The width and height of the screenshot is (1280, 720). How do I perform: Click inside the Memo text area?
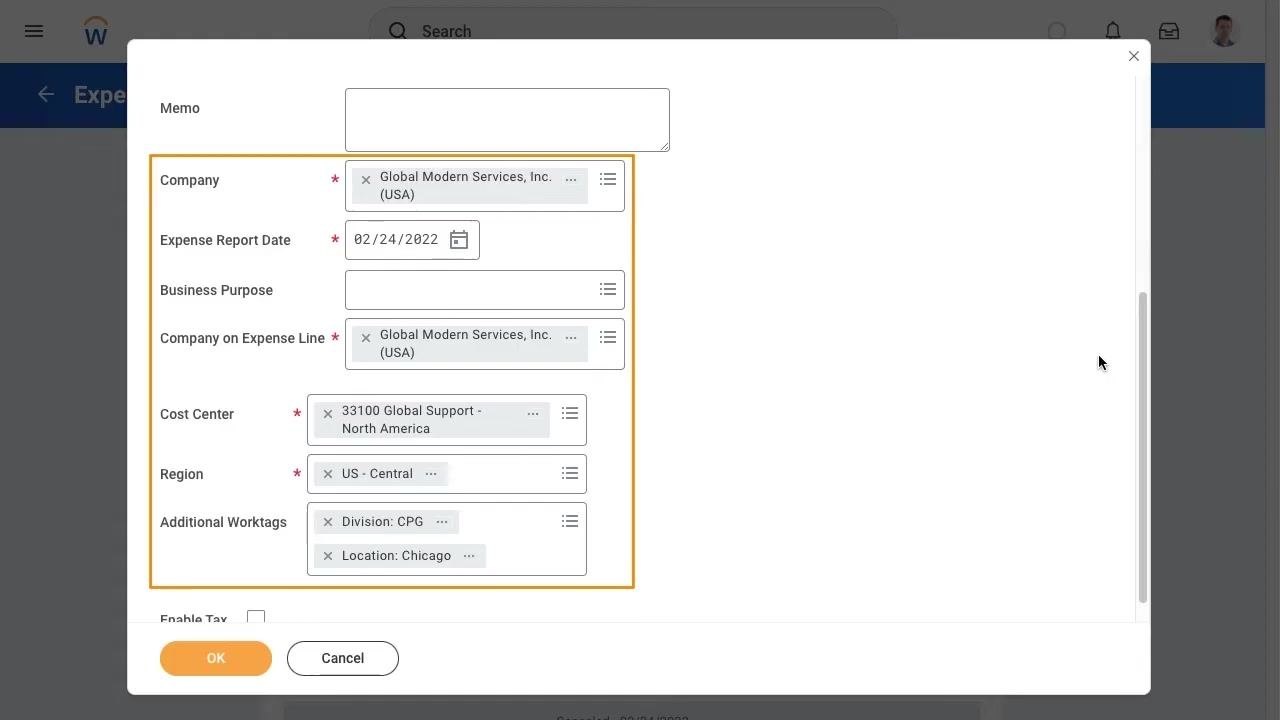coord(507,120)
